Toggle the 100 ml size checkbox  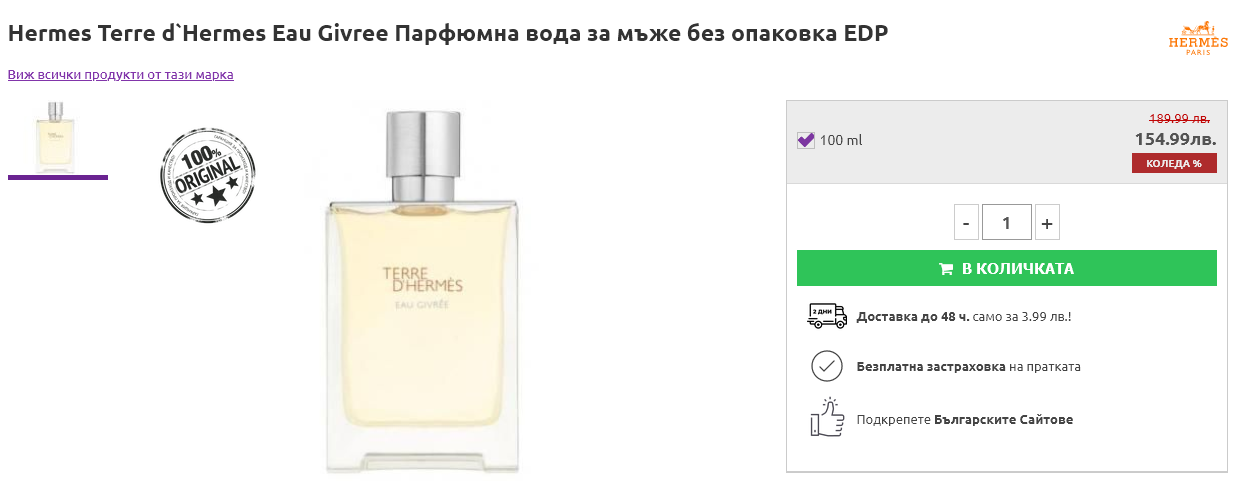[x=806, y=140]
